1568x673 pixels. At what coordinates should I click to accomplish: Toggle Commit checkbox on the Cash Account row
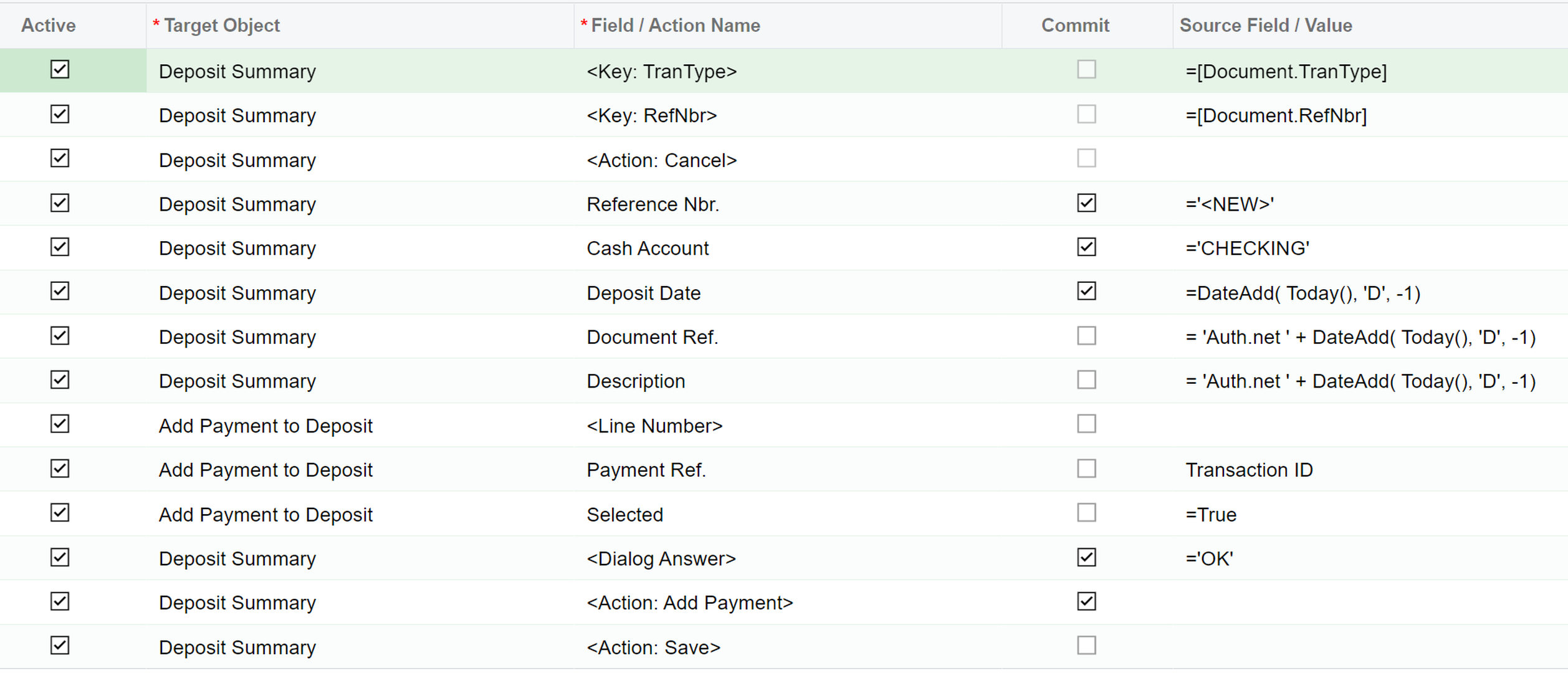point(1086,247)
